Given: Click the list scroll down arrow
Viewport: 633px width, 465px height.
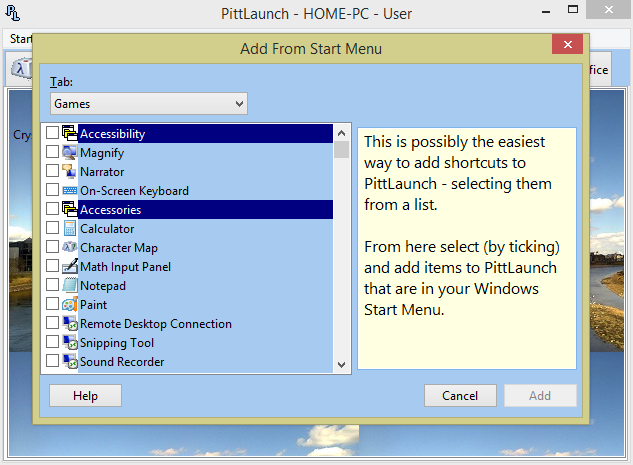Looking at the screenshot, I should tap(342, 365).
